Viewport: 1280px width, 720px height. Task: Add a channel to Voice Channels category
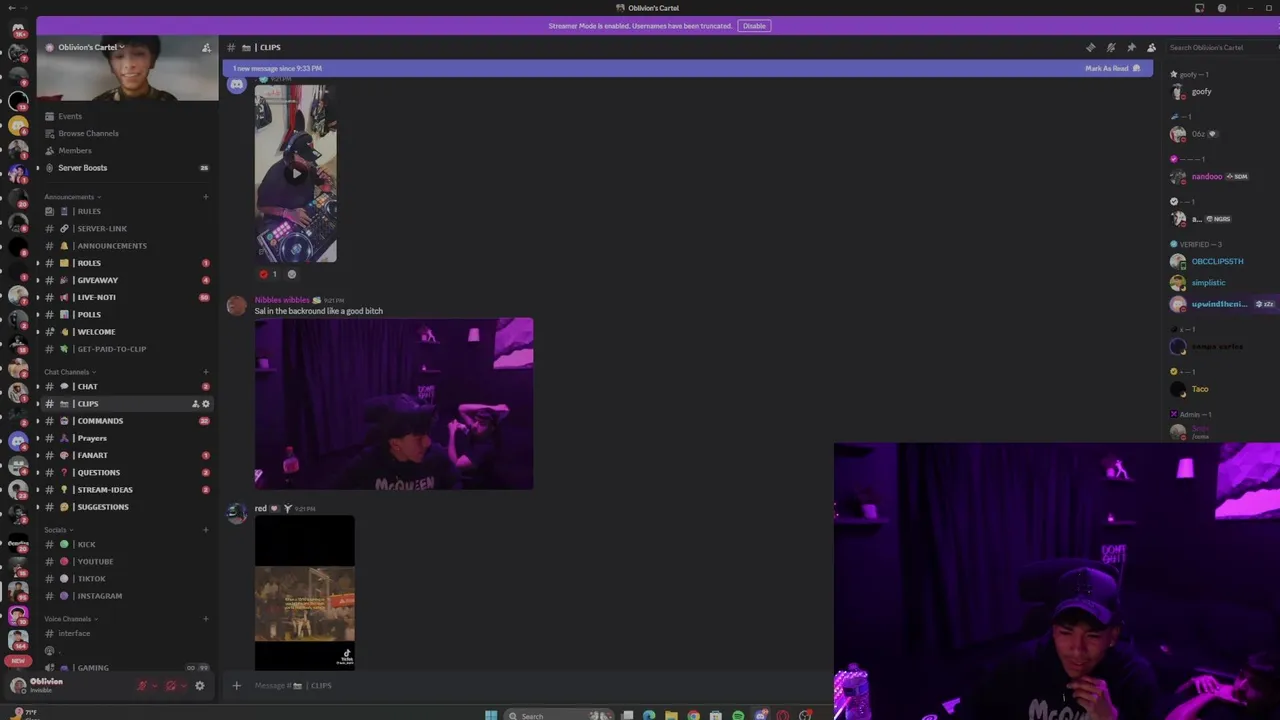pos(206,619)
